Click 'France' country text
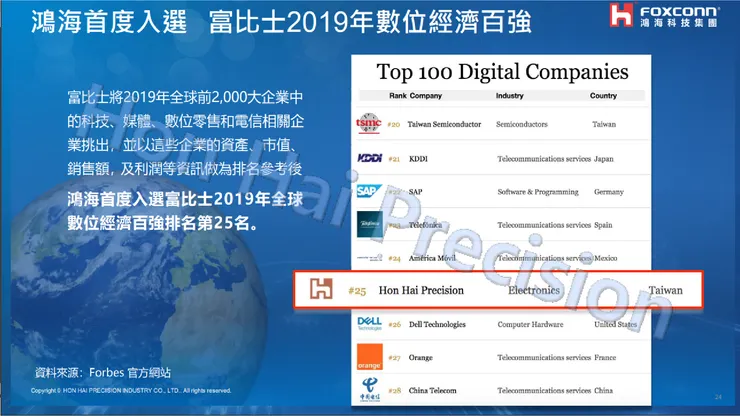The image size is (740, 416). (605, 357)
